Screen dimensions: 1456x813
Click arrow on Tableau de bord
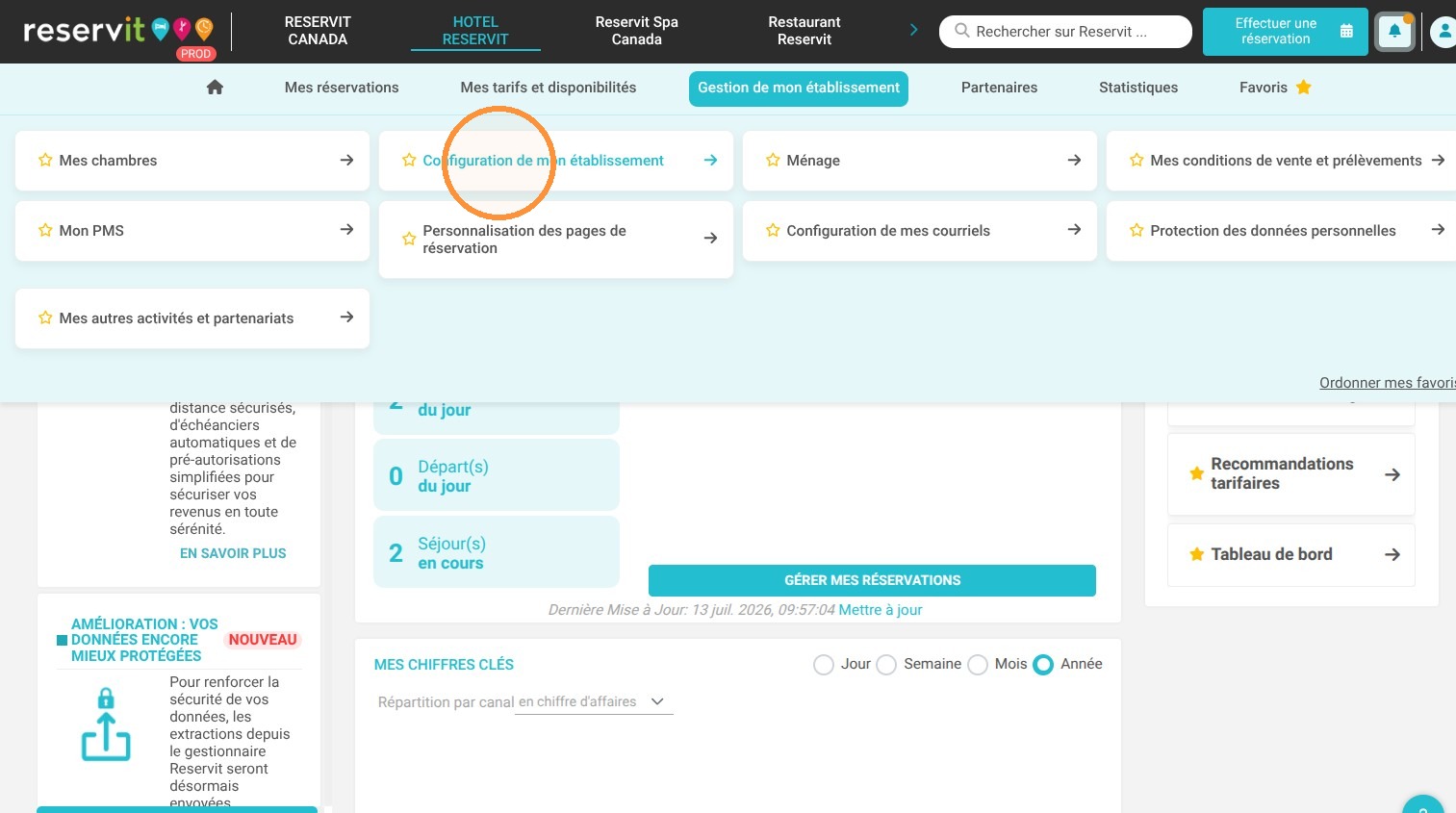tap(1392, 554)
